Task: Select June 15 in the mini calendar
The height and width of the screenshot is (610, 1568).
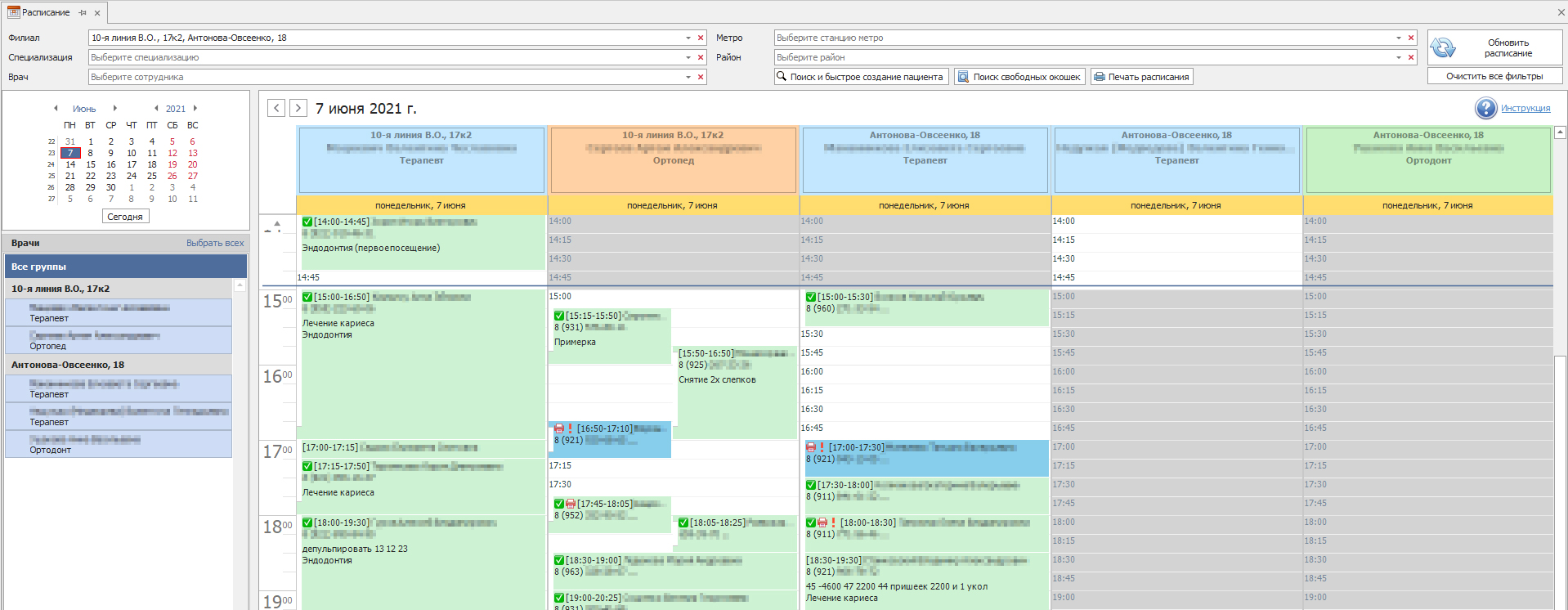Action: pos(91,164)
